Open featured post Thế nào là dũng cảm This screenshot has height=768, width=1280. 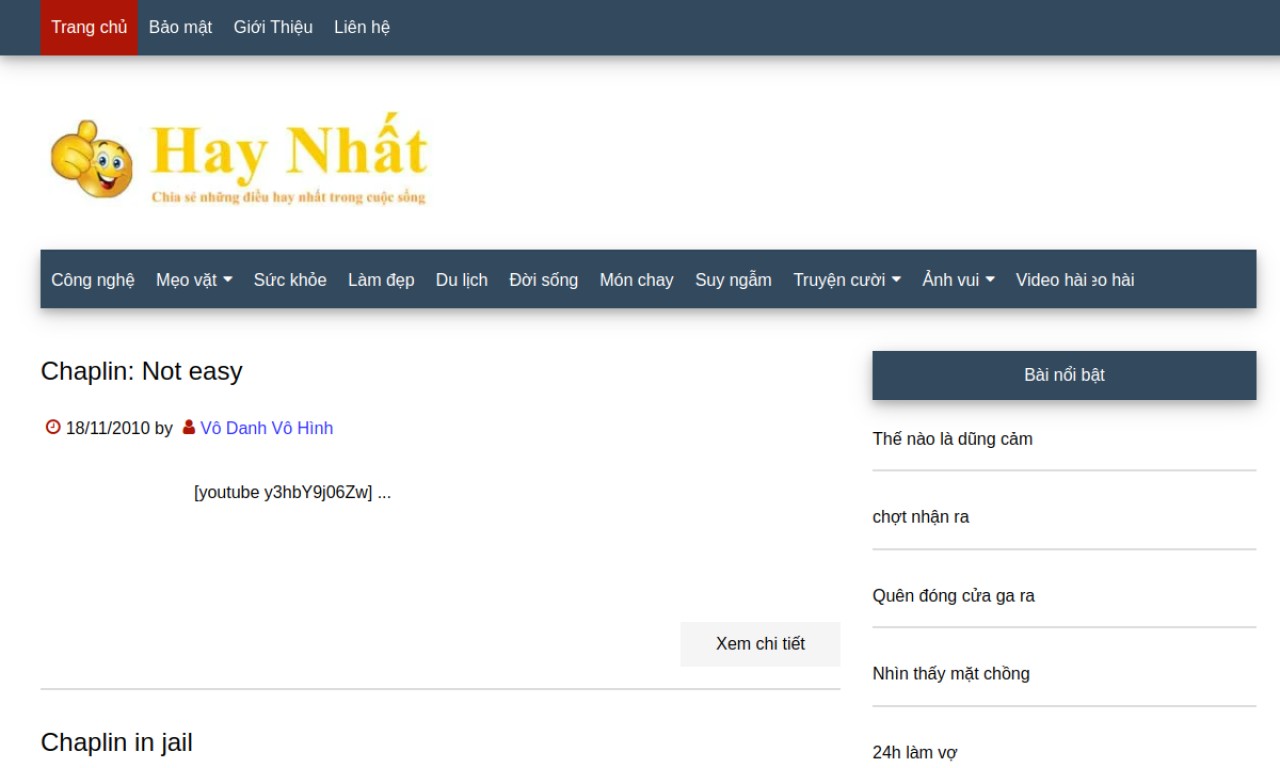(x=953, y=439)
